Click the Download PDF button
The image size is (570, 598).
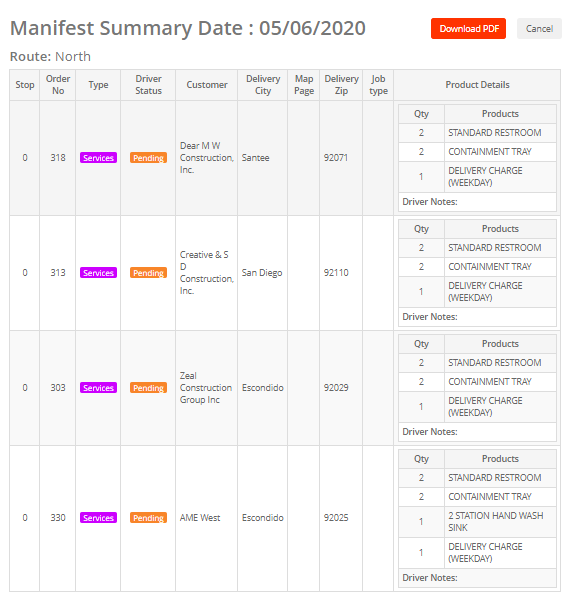point(468,29)
